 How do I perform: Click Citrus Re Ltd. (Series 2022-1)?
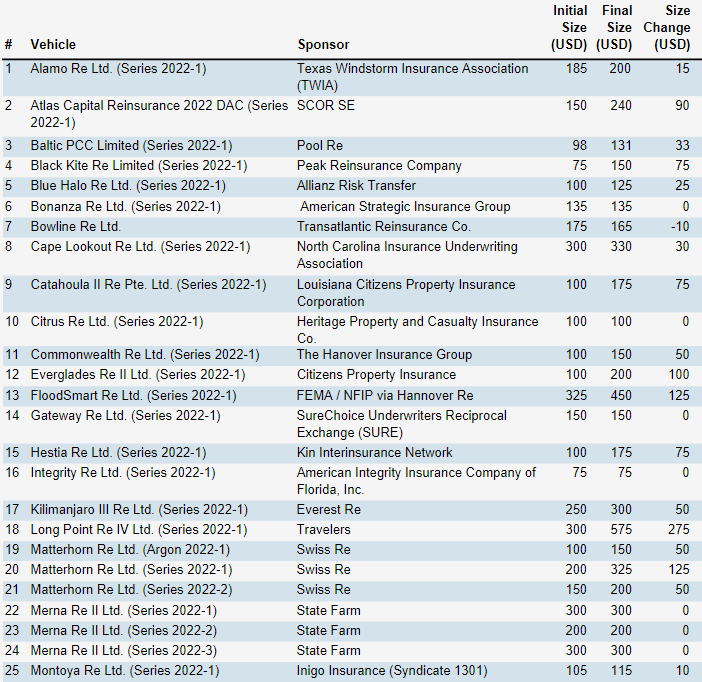tap(117, 322)
